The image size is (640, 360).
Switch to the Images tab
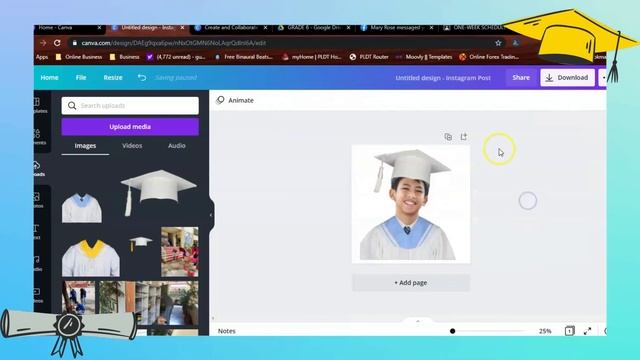point(85,146)
